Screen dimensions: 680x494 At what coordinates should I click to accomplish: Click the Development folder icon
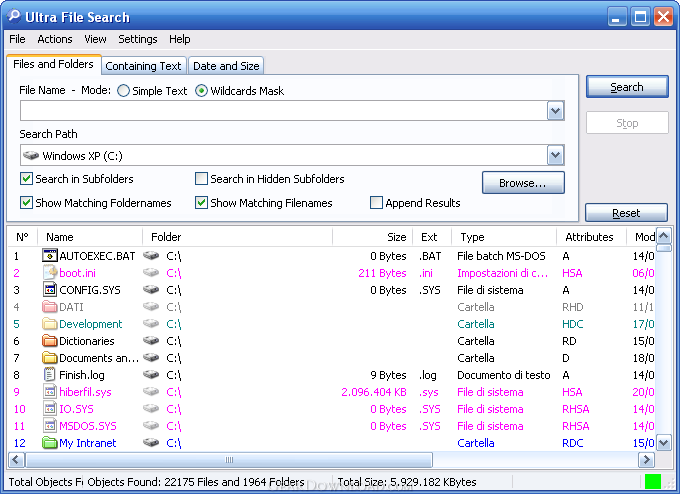pos(49,324)
